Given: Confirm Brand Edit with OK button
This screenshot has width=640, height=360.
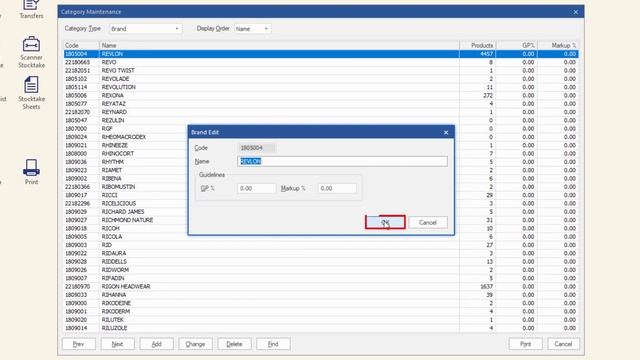Looking at the screenshot, I should click(x=385, y=222).
